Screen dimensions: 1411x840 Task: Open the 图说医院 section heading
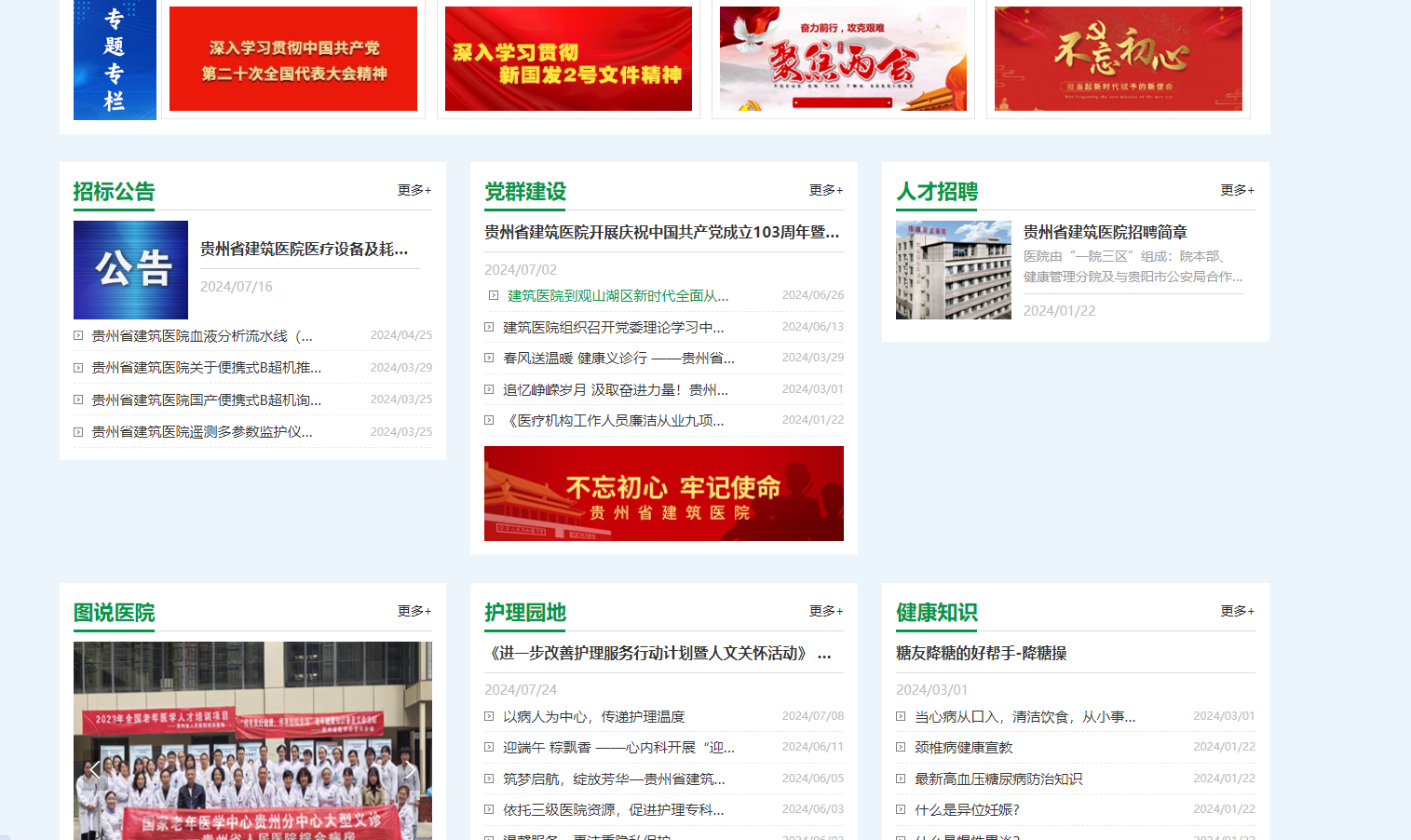(x=114, y=613)
